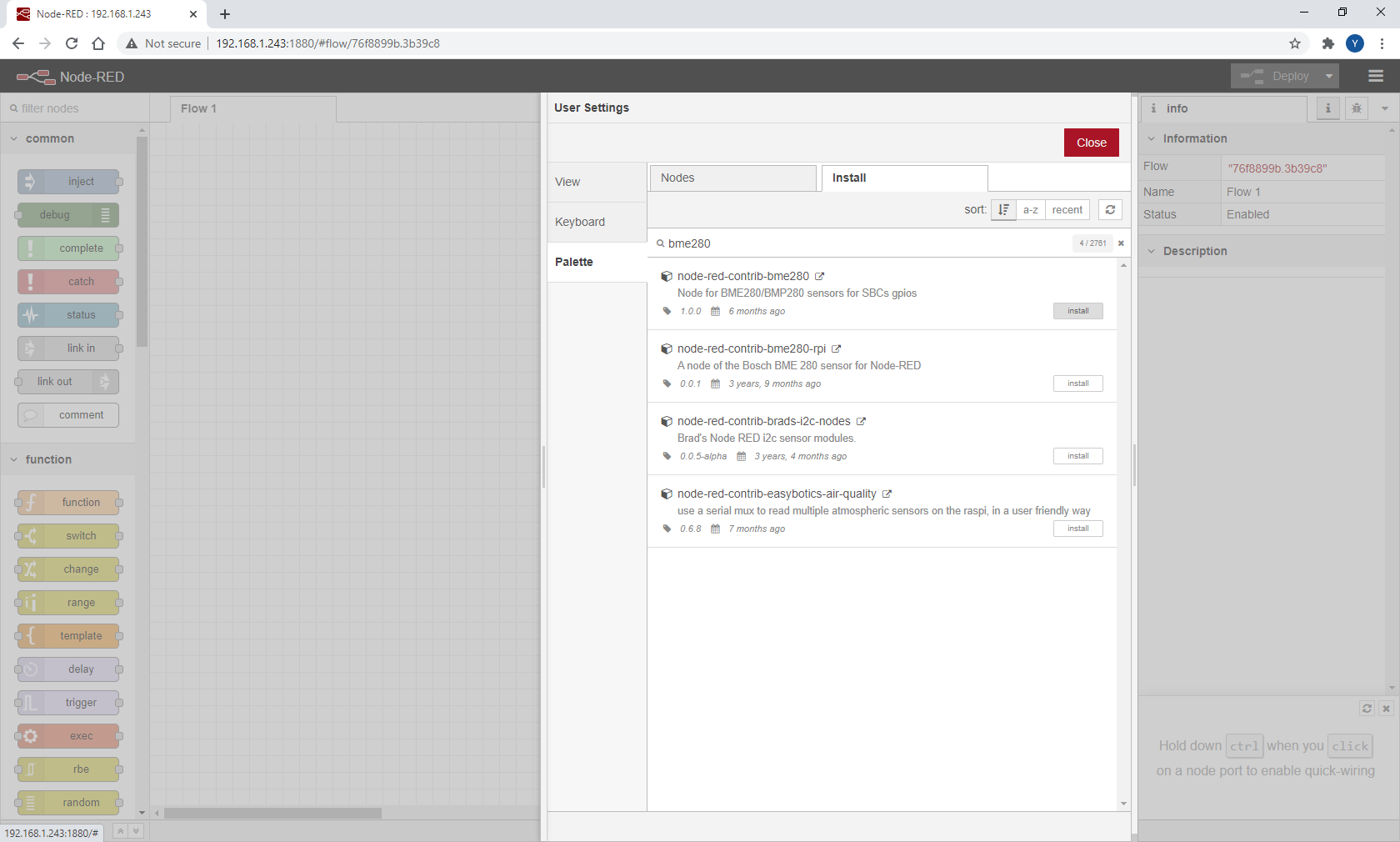Click the workspace horizontal scrollbar
The image size is (1400, 842).
coord(272,813)
